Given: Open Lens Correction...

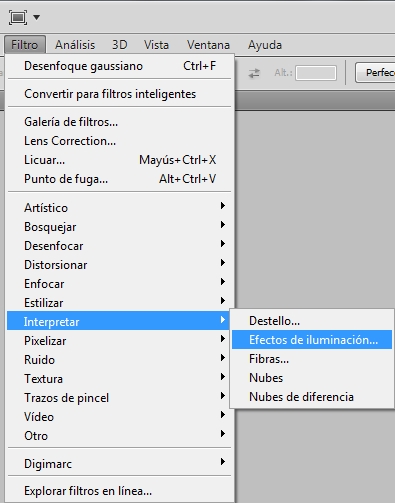Looking at the screenshot, I should click(119, 141).
